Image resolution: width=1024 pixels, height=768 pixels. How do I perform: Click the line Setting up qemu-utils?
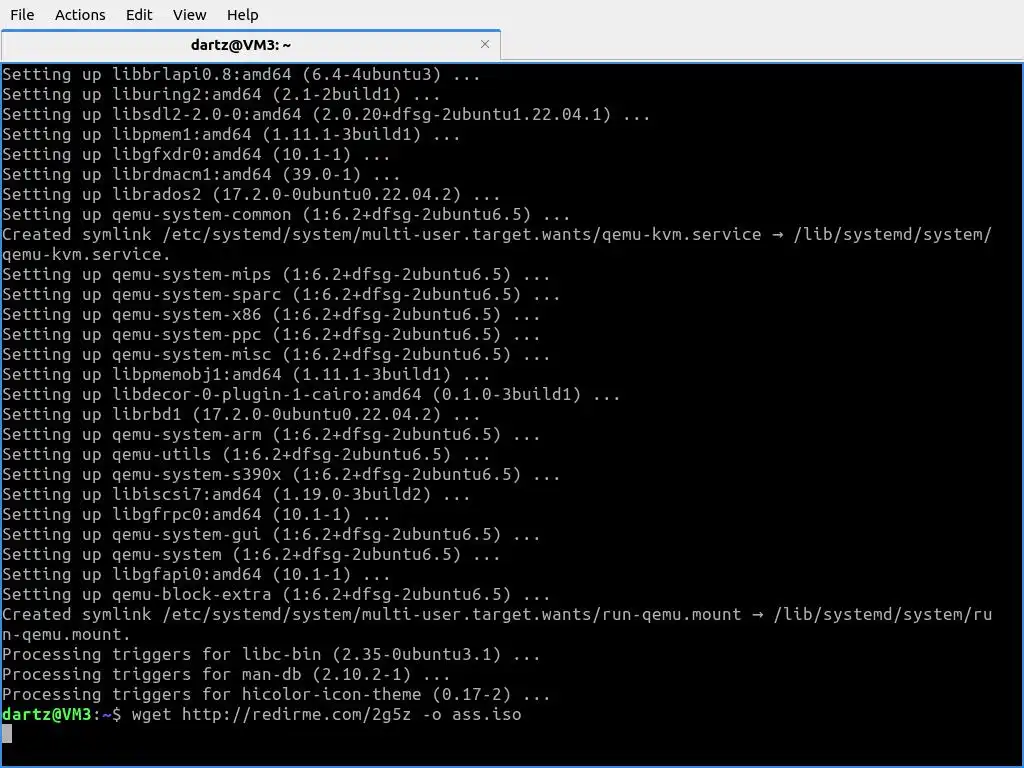click(246, 455)
